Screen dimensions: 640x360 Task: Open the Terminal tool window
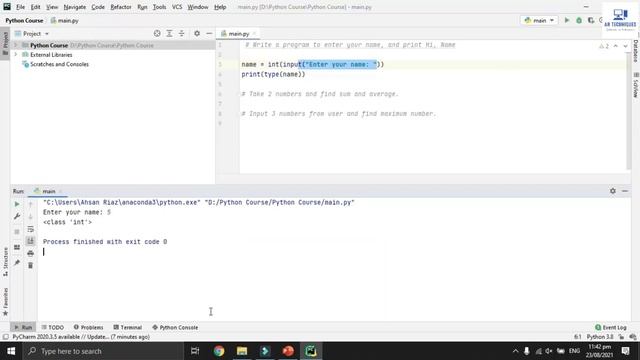click(127, 327)
